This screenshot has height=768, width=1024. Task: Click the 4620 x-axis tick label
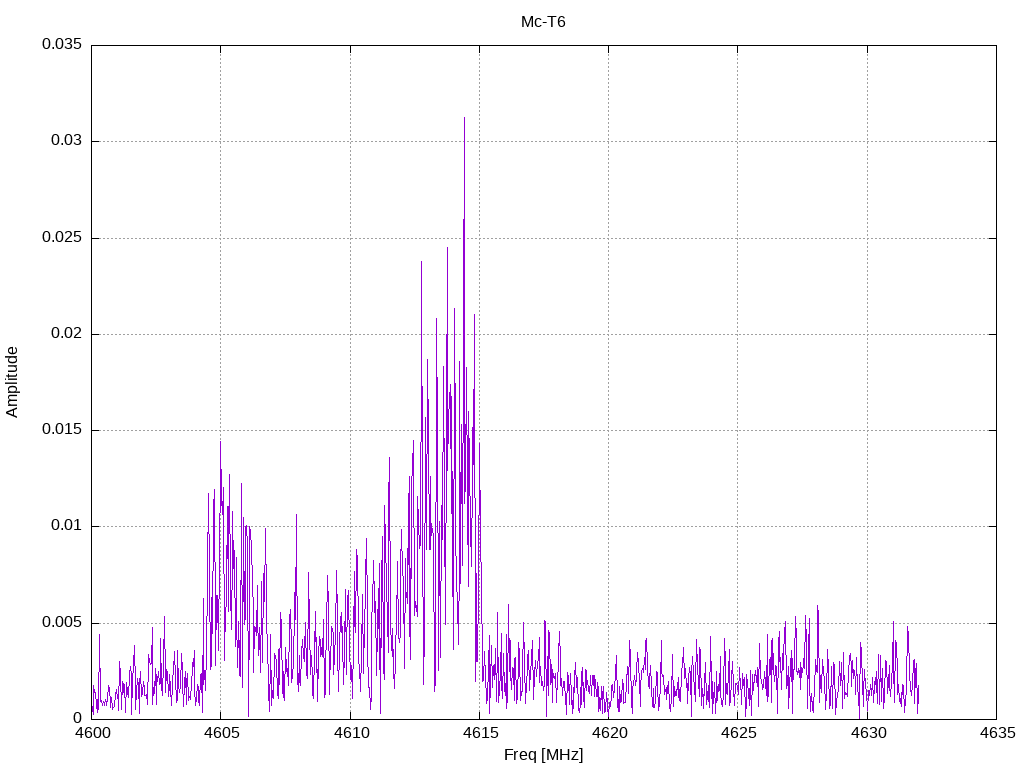point(608,733)
